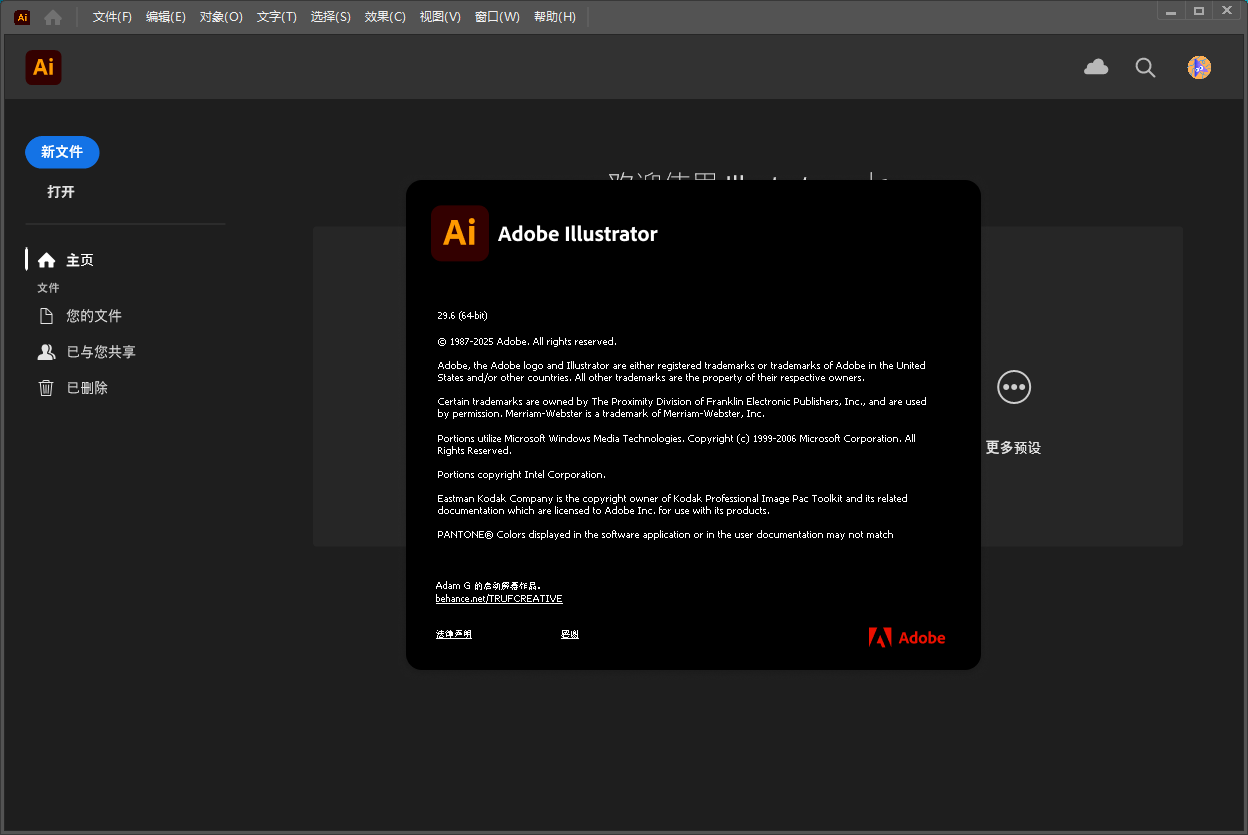
Task: Open the 文件 menu
Action: coord(110,16)
